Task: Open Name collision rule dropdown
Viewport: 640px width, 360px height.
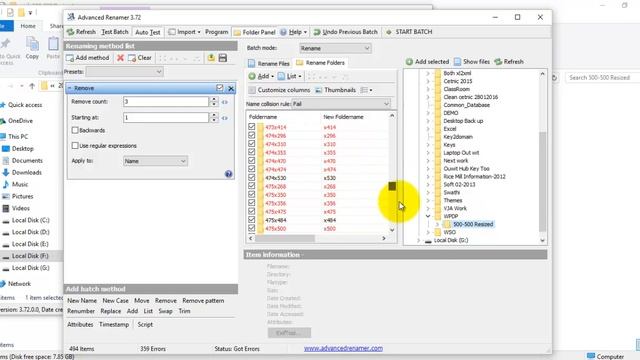Action: point(341,104)
